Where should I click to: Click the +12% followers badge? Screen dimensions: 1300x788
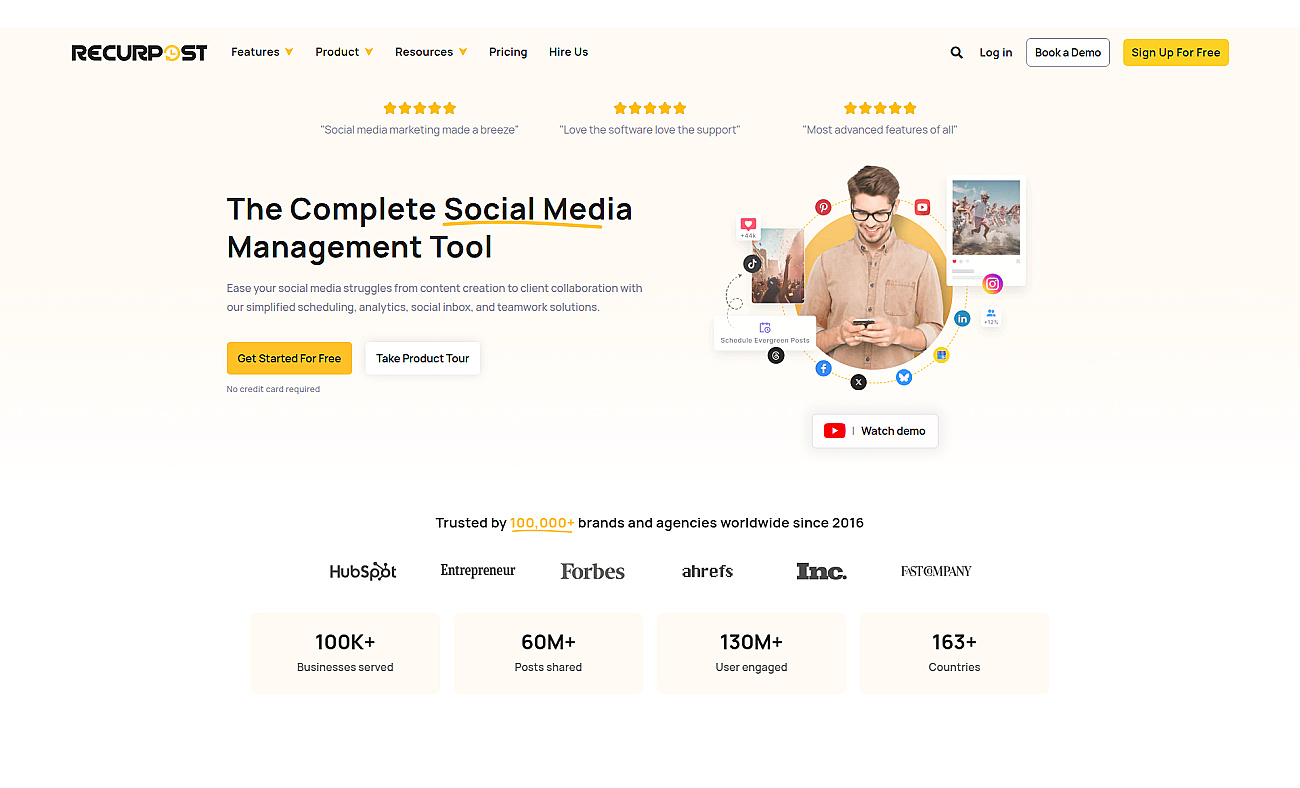tap(990, 317)
